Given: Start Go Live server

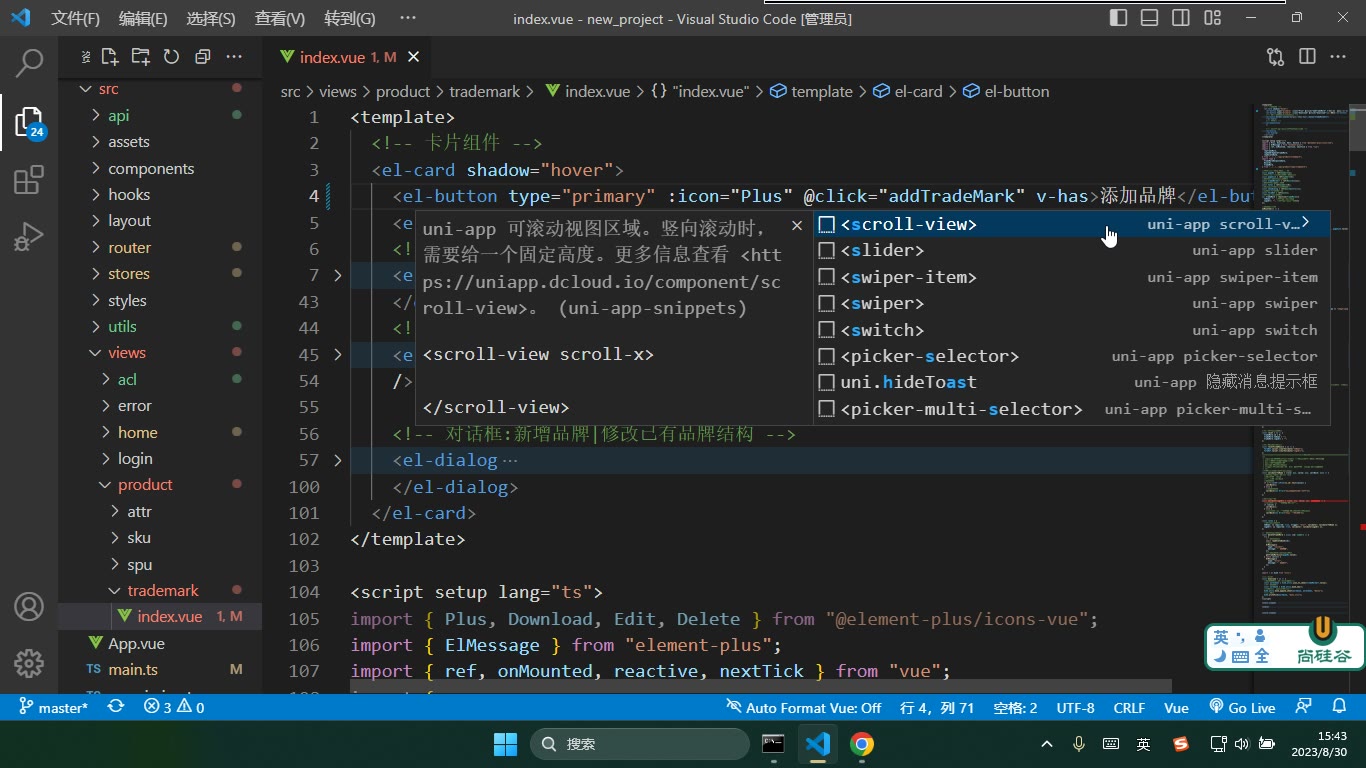Looking at the screenshot, I should pyautogui.click(x=1242, y=707).
